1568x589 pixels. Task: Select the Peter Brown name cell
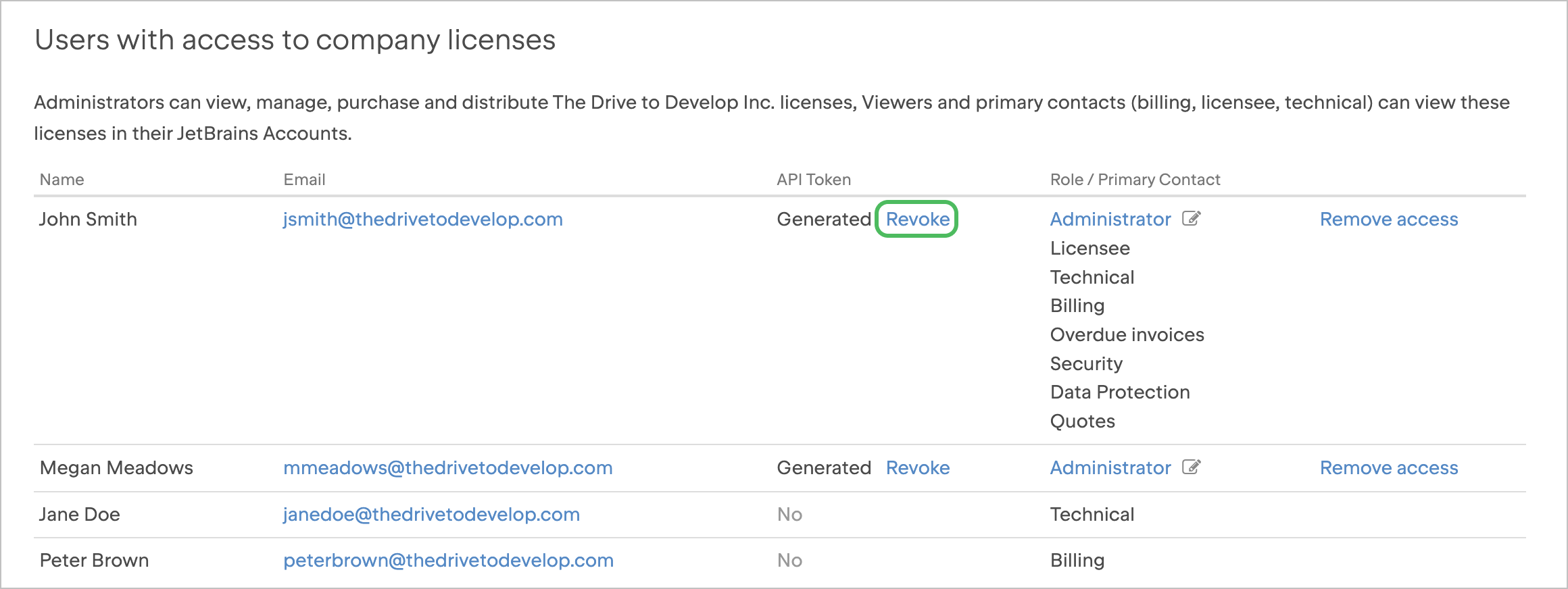94,561
